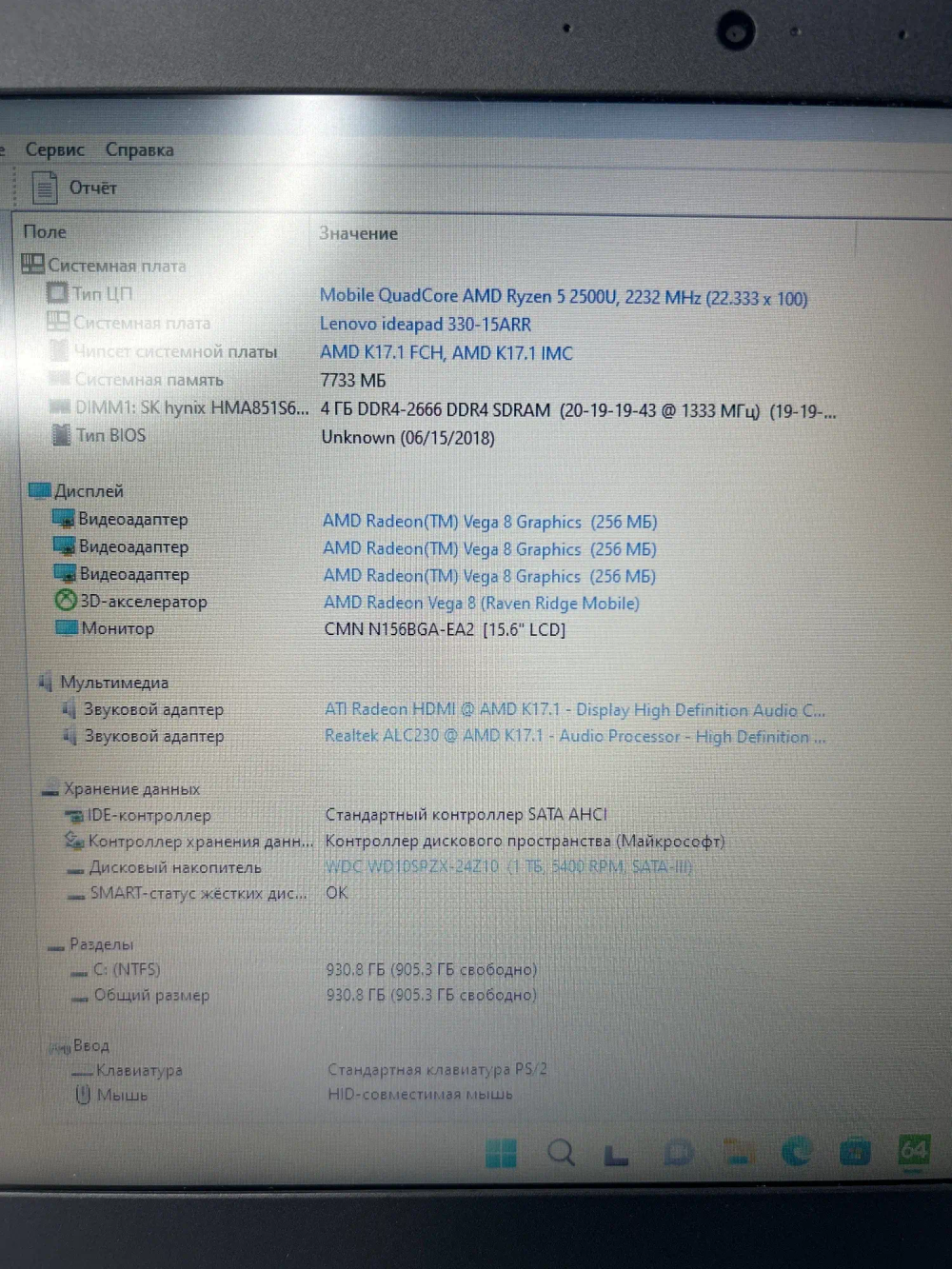Click the Контроллер хранения данных icon
Screen dimensions: 952x1269
(74, 841)
